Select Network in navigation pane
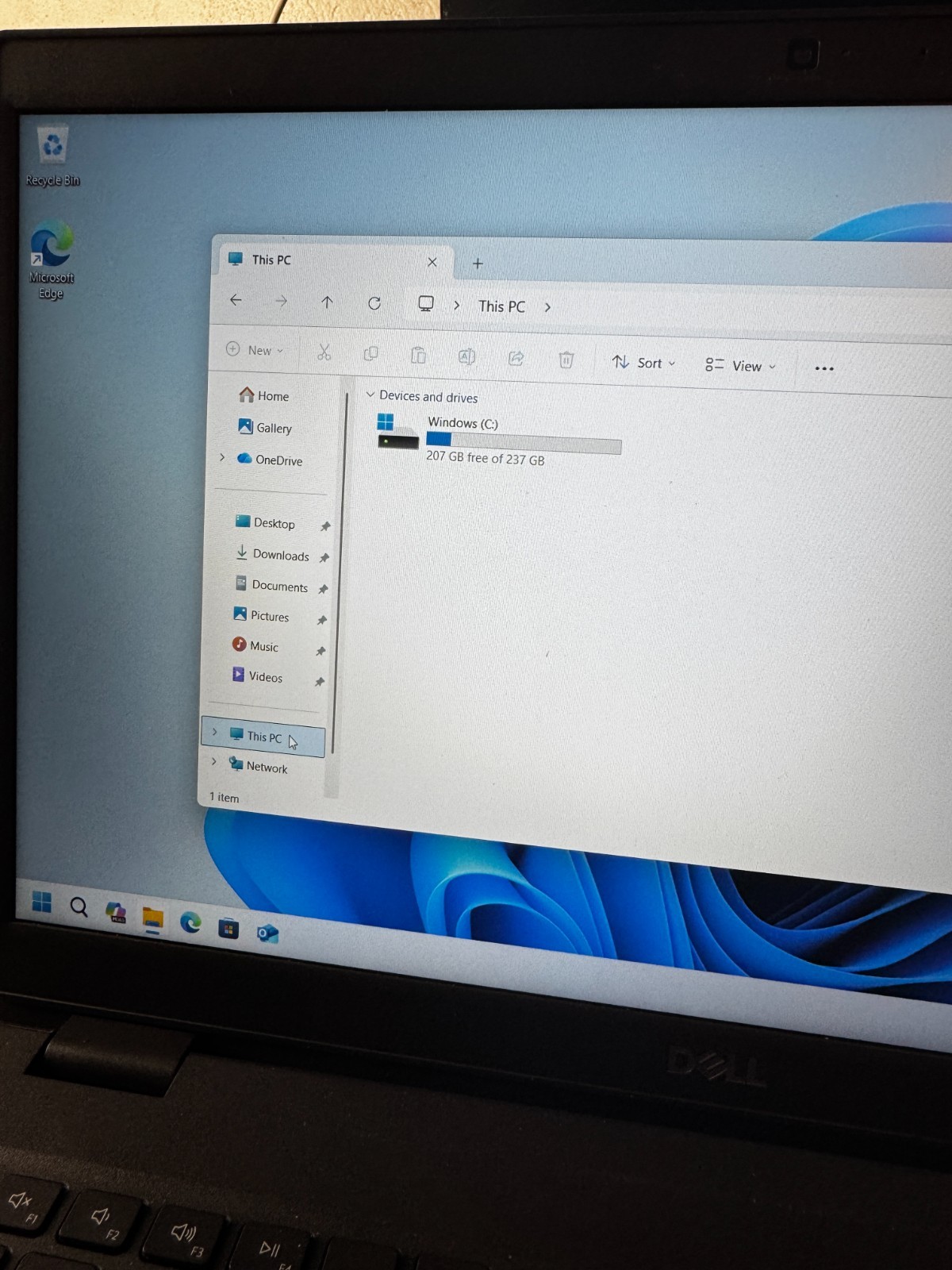Screen dimensions: 952x1270 click(x=258, y=766)
